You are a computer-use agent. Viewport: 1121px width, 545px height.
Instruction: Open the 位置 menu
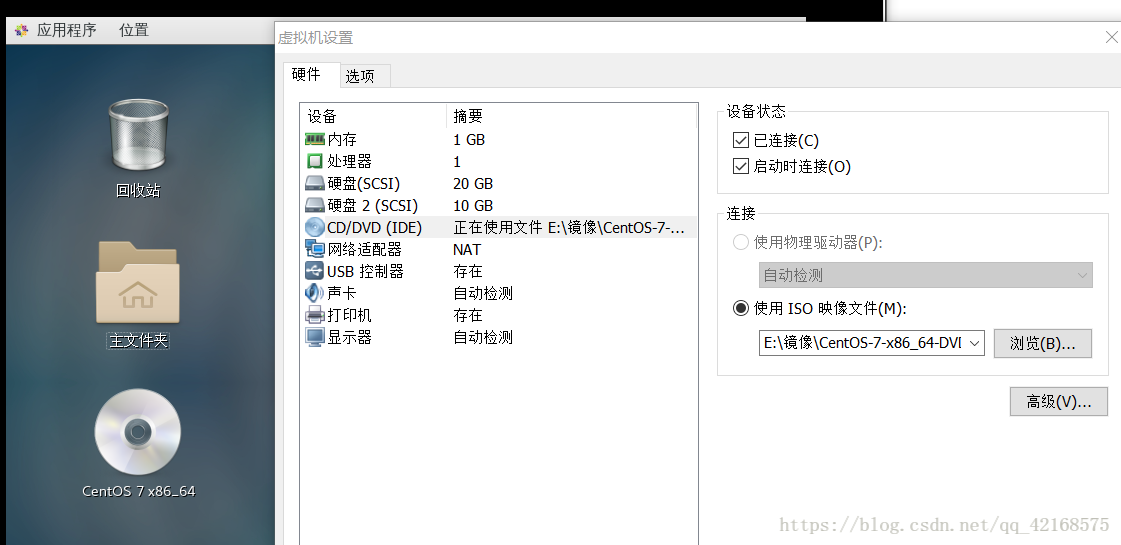(134, 30)
